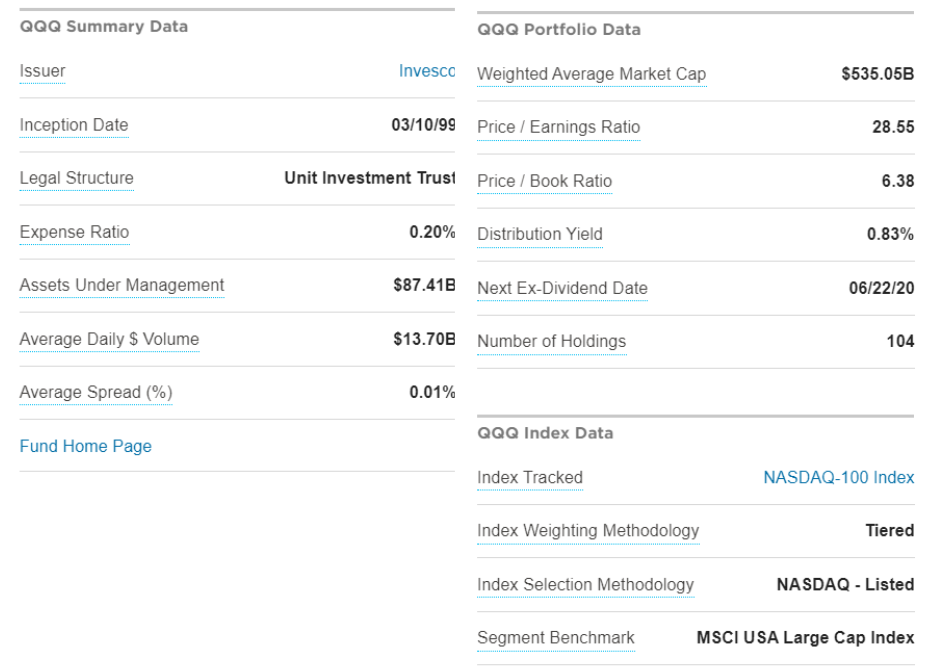Click the Price / Book Ratio term
Image resolution: width=934 pixels, height=671 pixels.
pos(544,181)
